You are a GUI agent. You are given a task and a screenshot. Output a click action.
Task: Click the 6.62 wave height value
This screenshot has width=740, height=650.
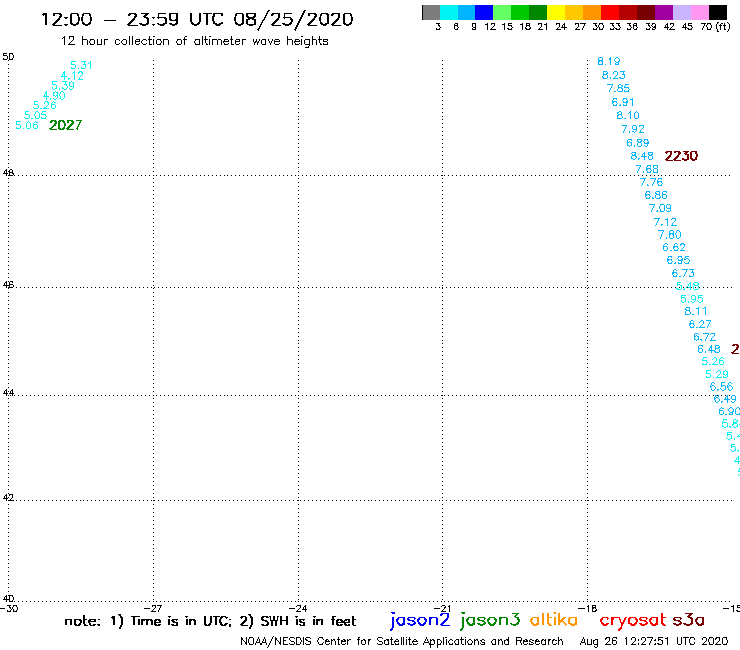tap(674, 247)
